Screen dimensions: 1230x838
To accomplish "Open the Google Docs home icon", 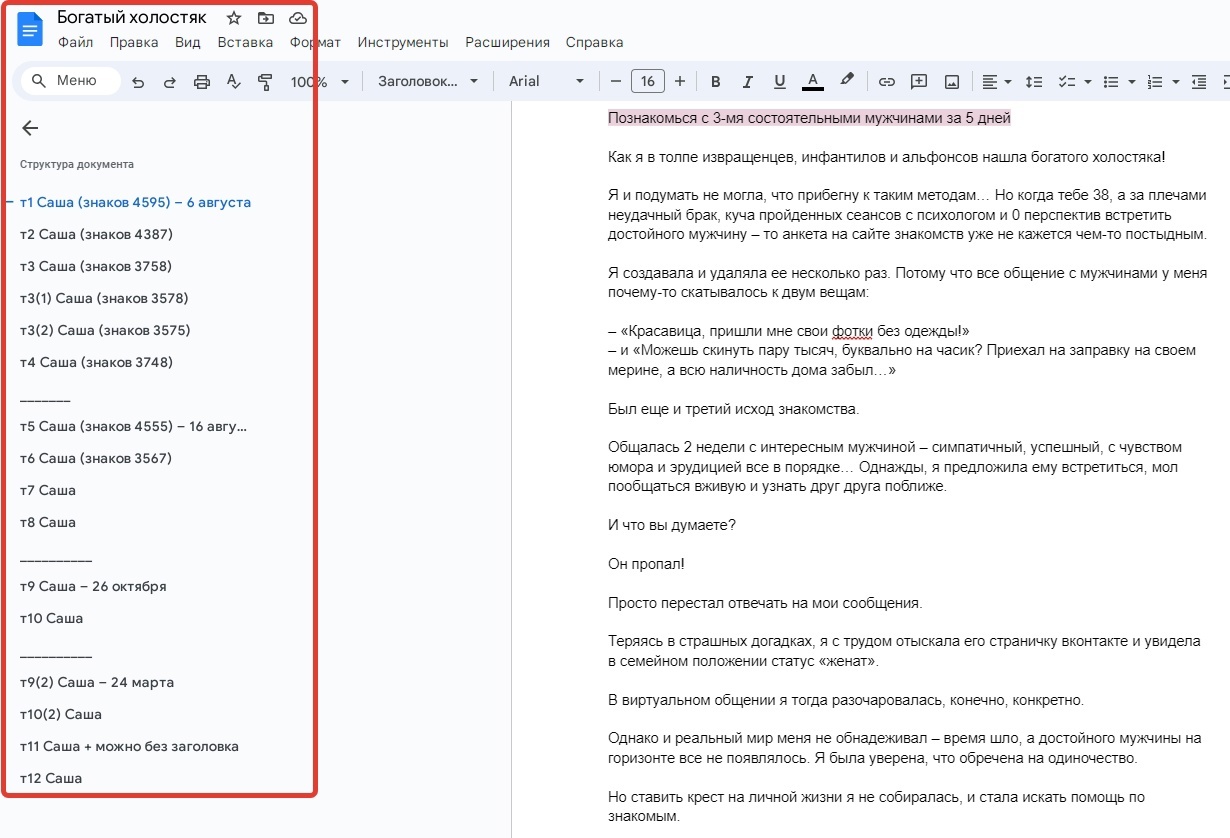I will point(31,29).
